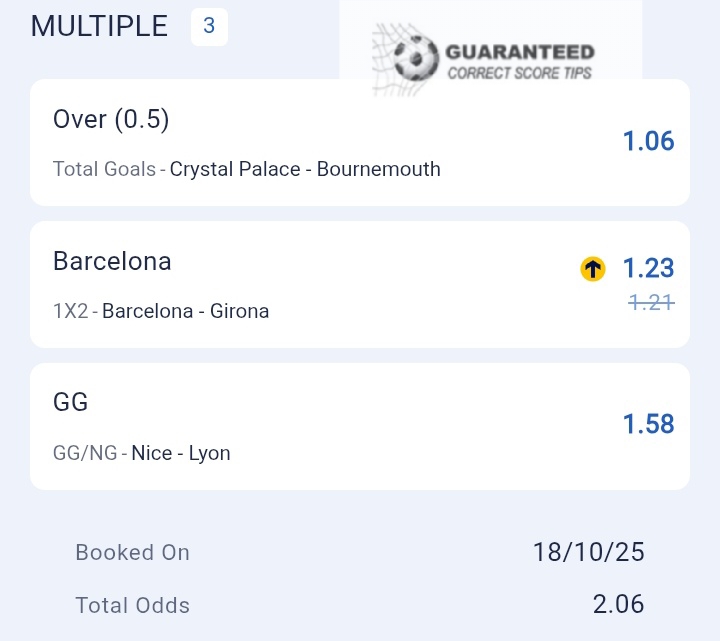720x641 pixels.
Task: Open the Barcelona - Girona 1X2 match line
Action: [185, 311]
